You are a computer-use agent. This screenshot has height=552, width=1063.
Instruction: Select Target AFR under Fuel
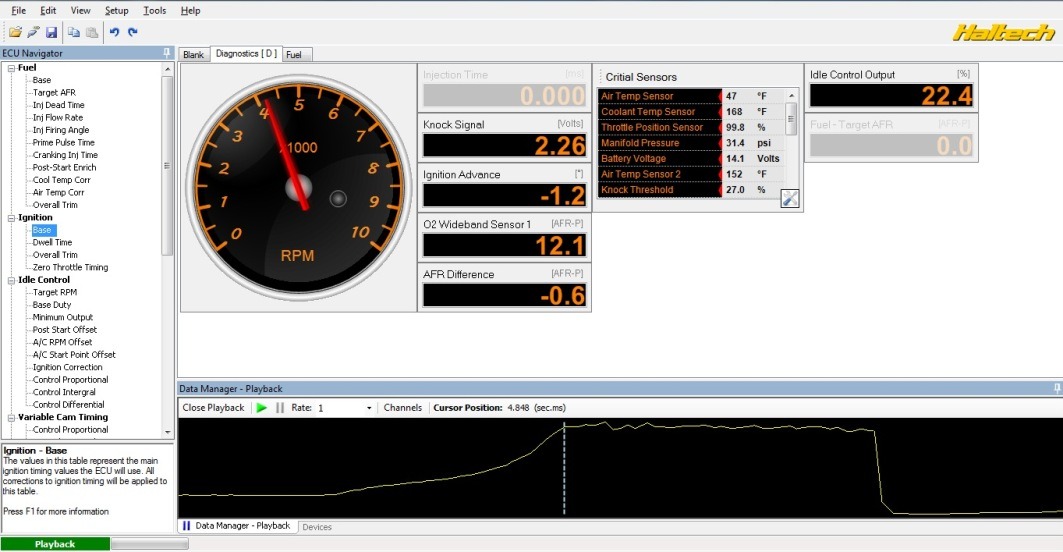(54, 93)
